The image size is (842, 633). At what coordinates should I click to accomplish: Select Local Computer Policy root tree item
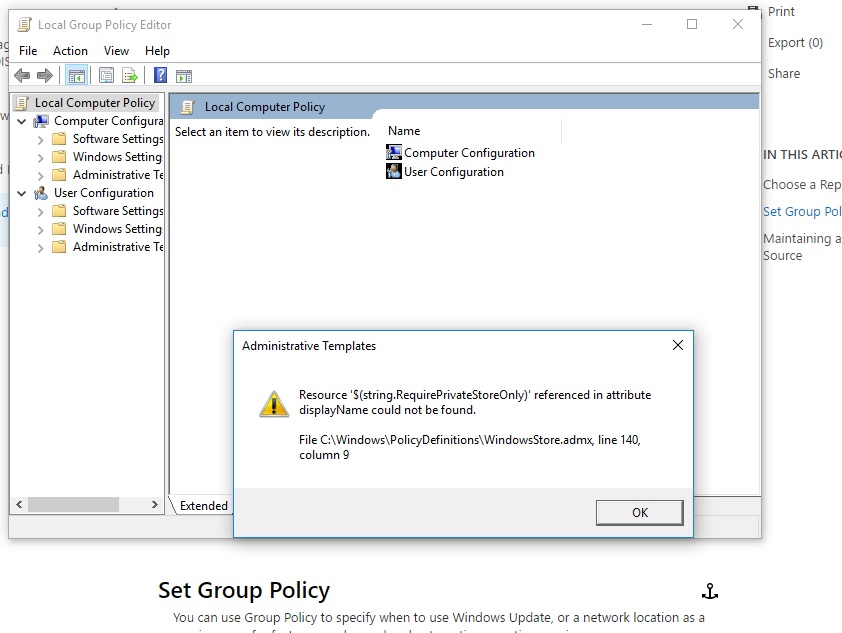95,103
